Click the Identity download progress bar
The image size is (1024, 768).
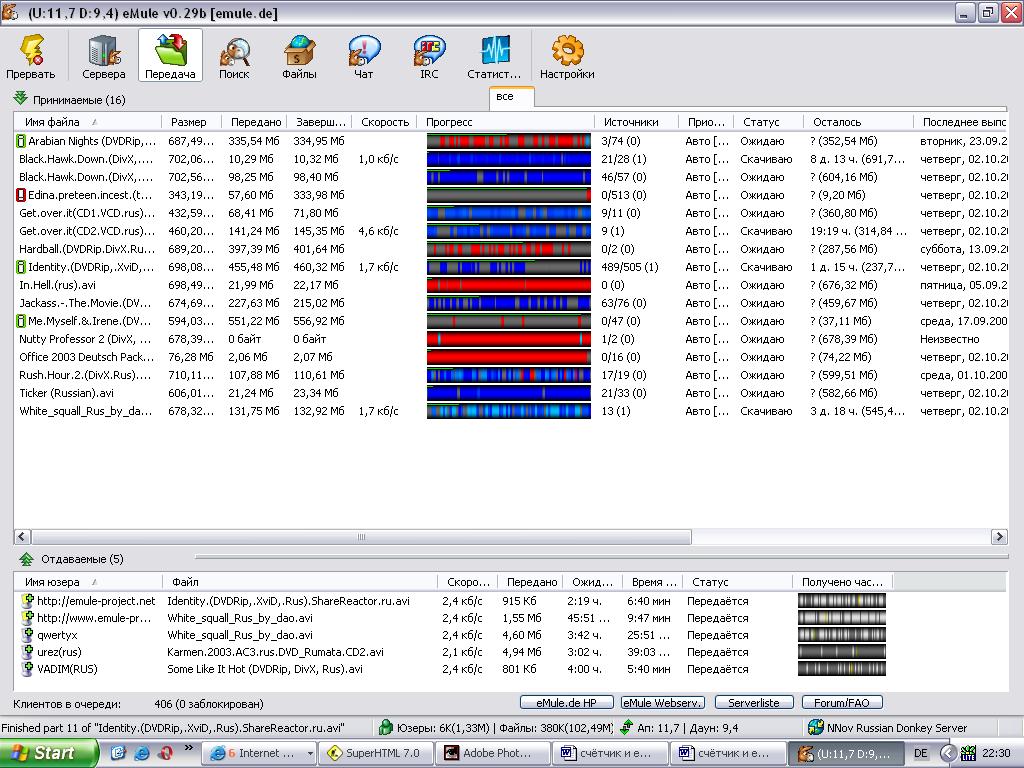point(509,267)
